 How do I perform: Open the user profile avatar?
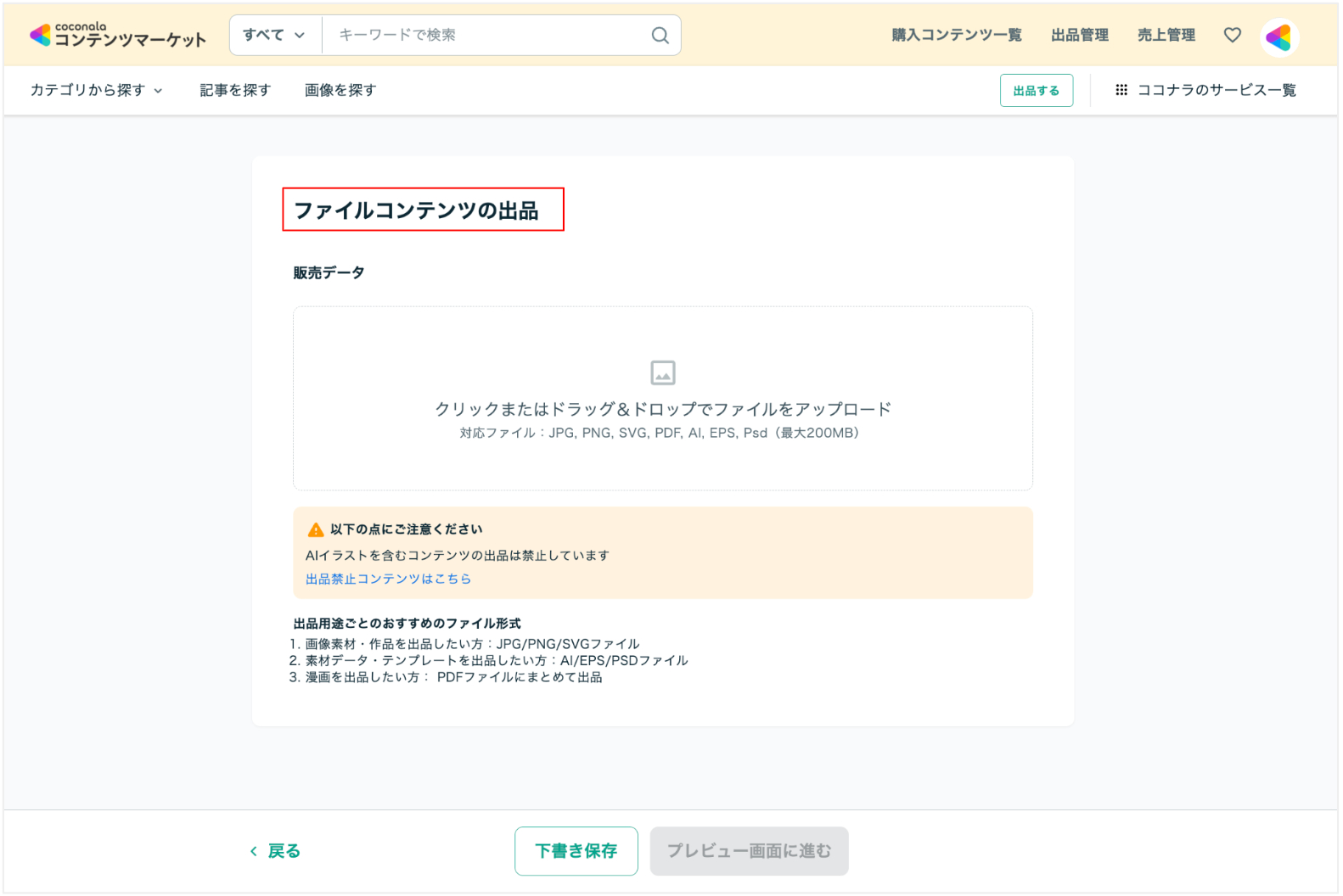coord(1278,36)
